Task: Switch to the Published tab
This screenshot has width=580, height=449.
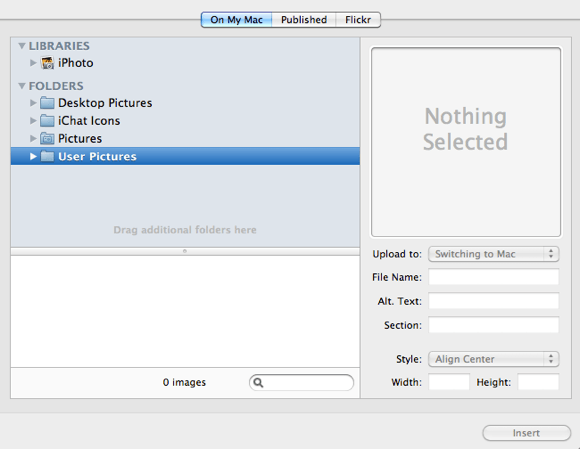Action: pyautogui.click(x=304, y=20)
